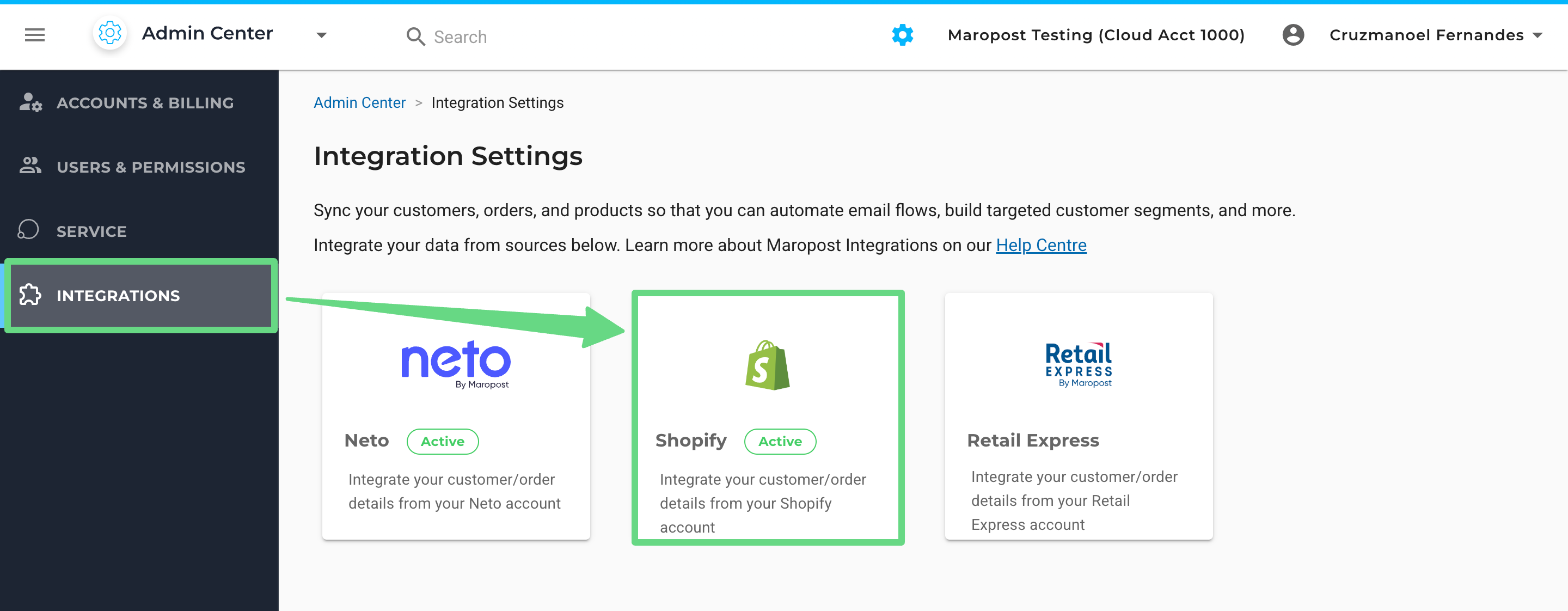Click the Neto account description text
This screenshot has height=611, width=1568.
coord(454,492)
